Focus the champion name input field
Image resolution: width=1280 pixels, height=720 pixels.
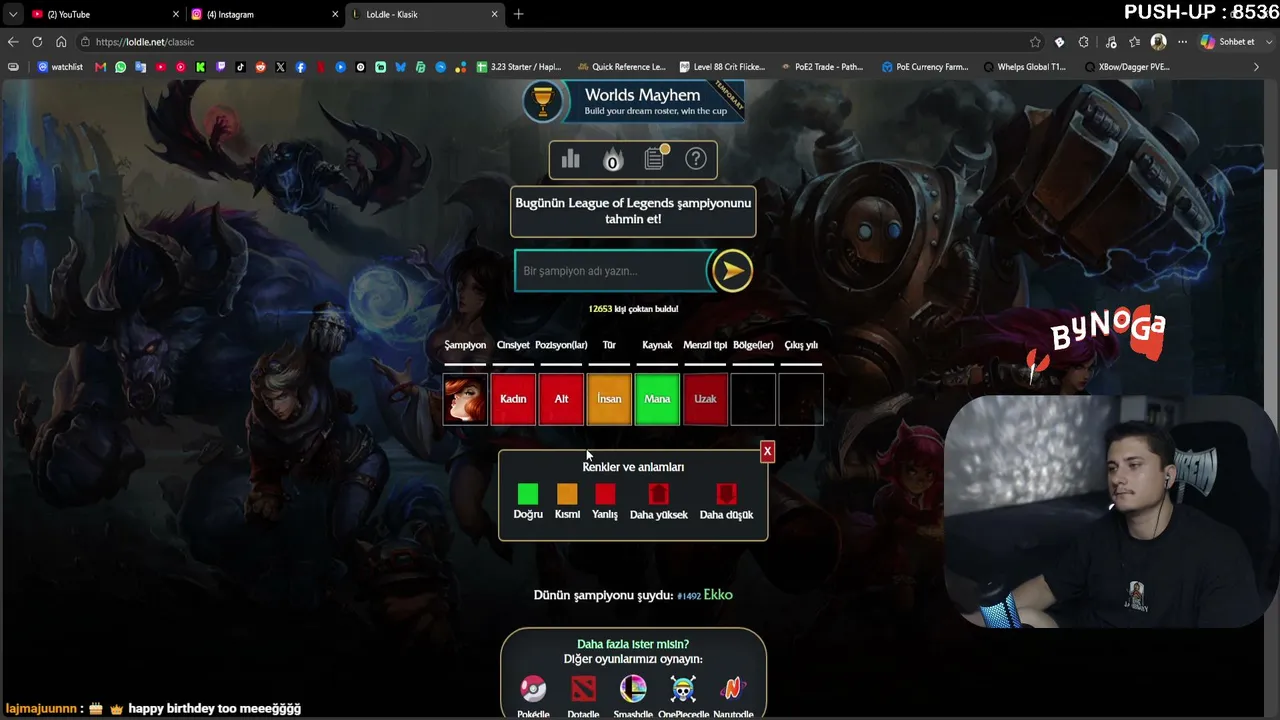[x=611, y=271]
